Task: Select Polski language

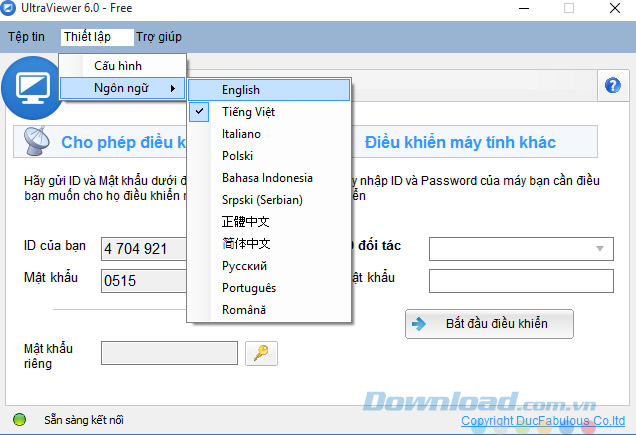Action: [x=269, y=156]
